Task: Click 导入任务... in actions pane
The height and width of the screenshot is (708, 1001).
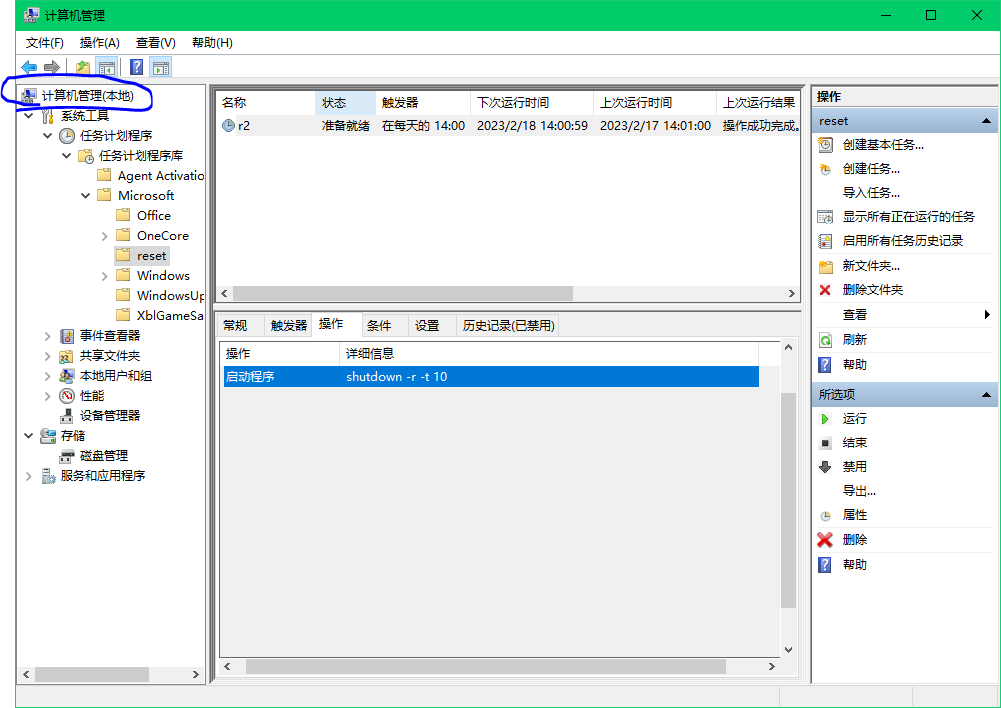Action: tap(871, 193)
